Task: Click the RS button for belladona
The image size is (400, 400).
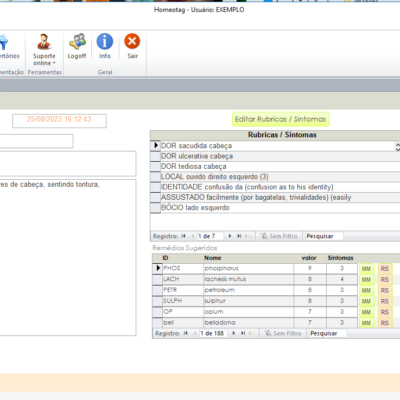Action: click(385, 323)
